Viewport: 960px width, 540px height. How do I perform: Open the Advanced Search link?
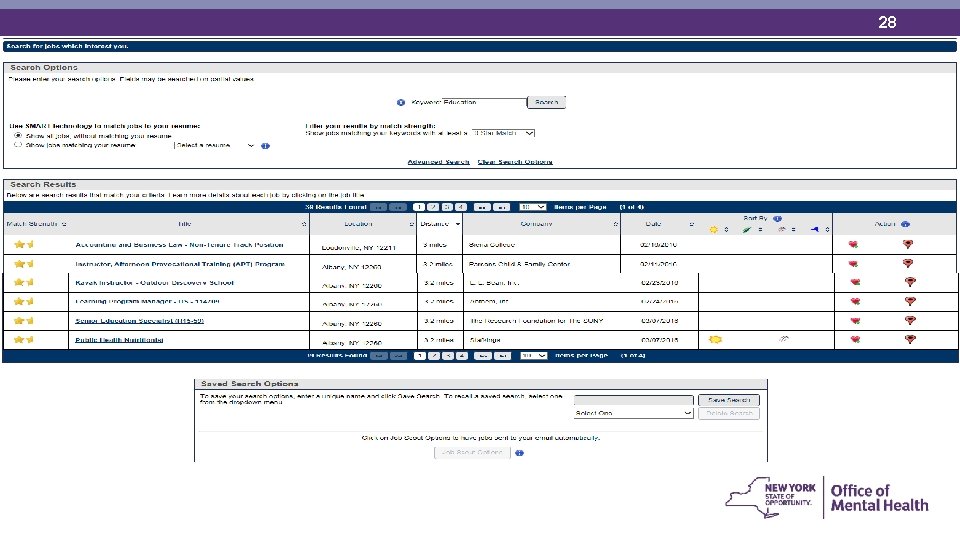coord(438,162)
